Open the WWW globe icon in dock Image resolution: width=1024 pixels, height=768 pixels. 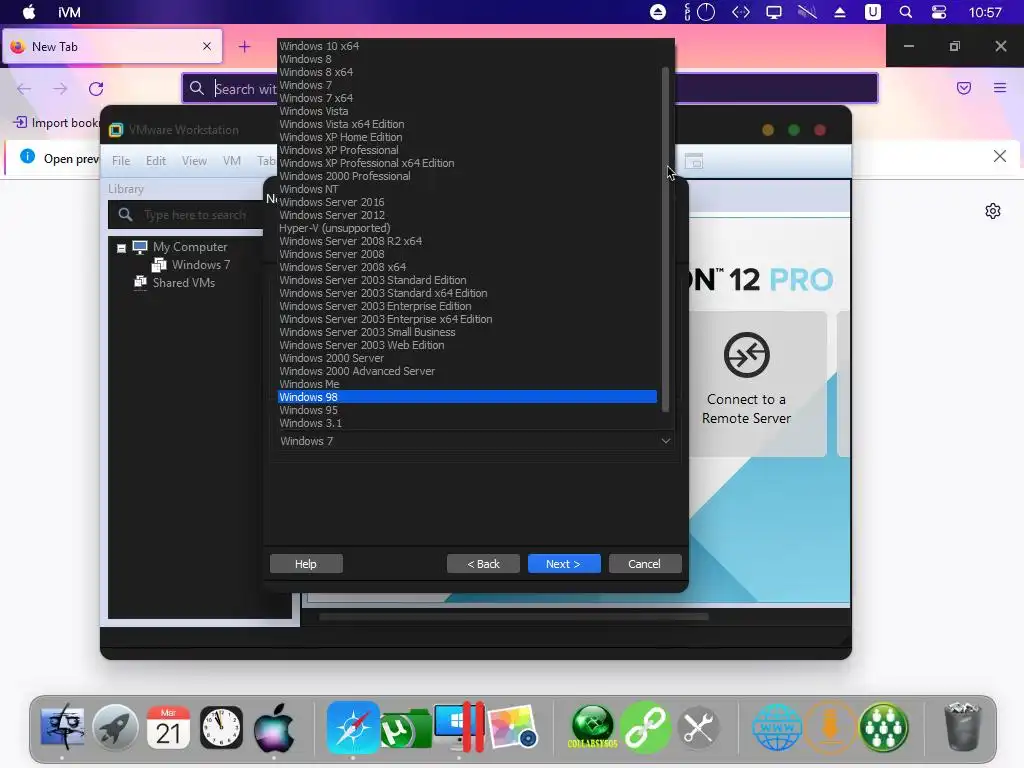[776, 728]
